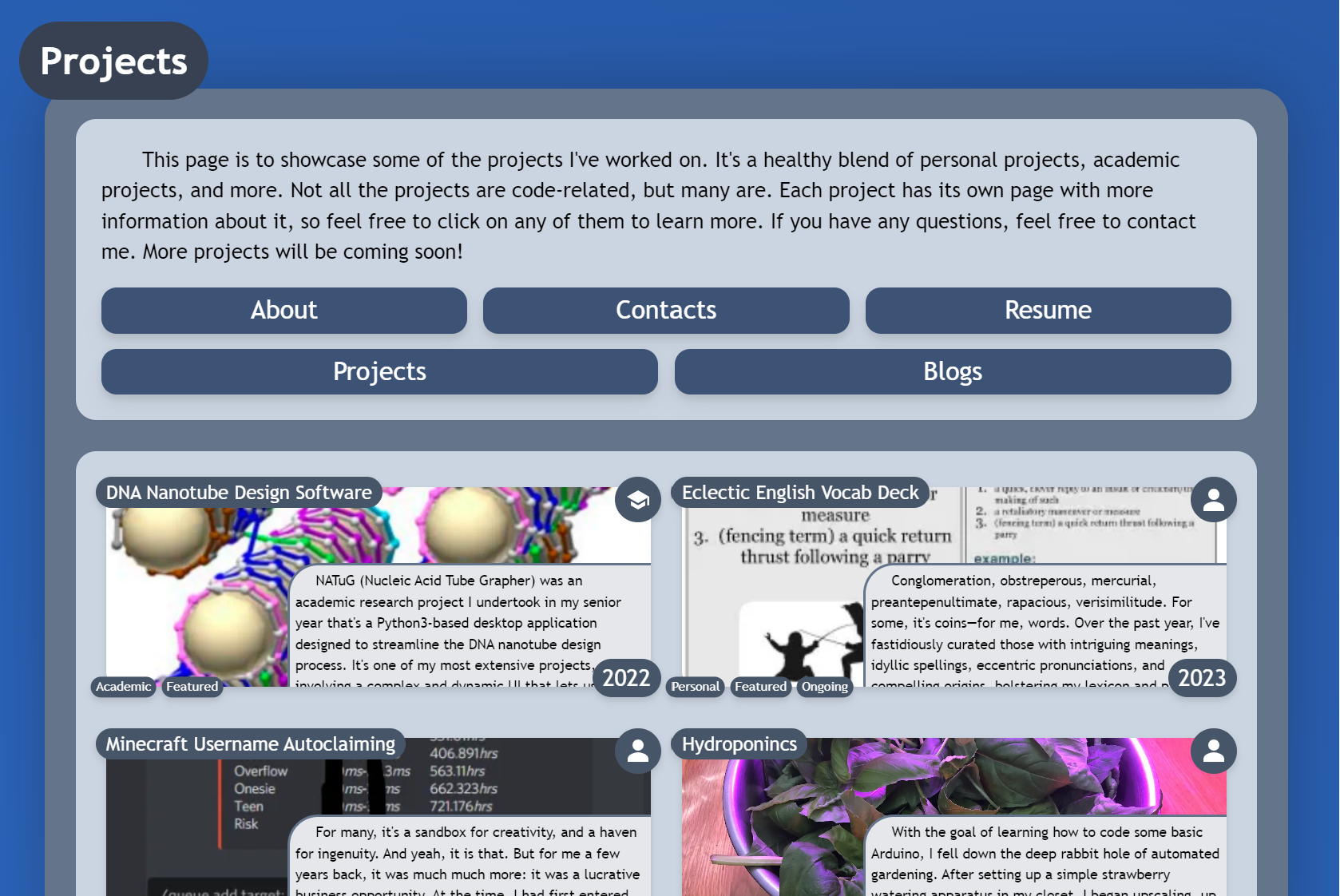Open the Hydroponics project title
This screenshot has height=896, width=1340.
pos(739,744)
